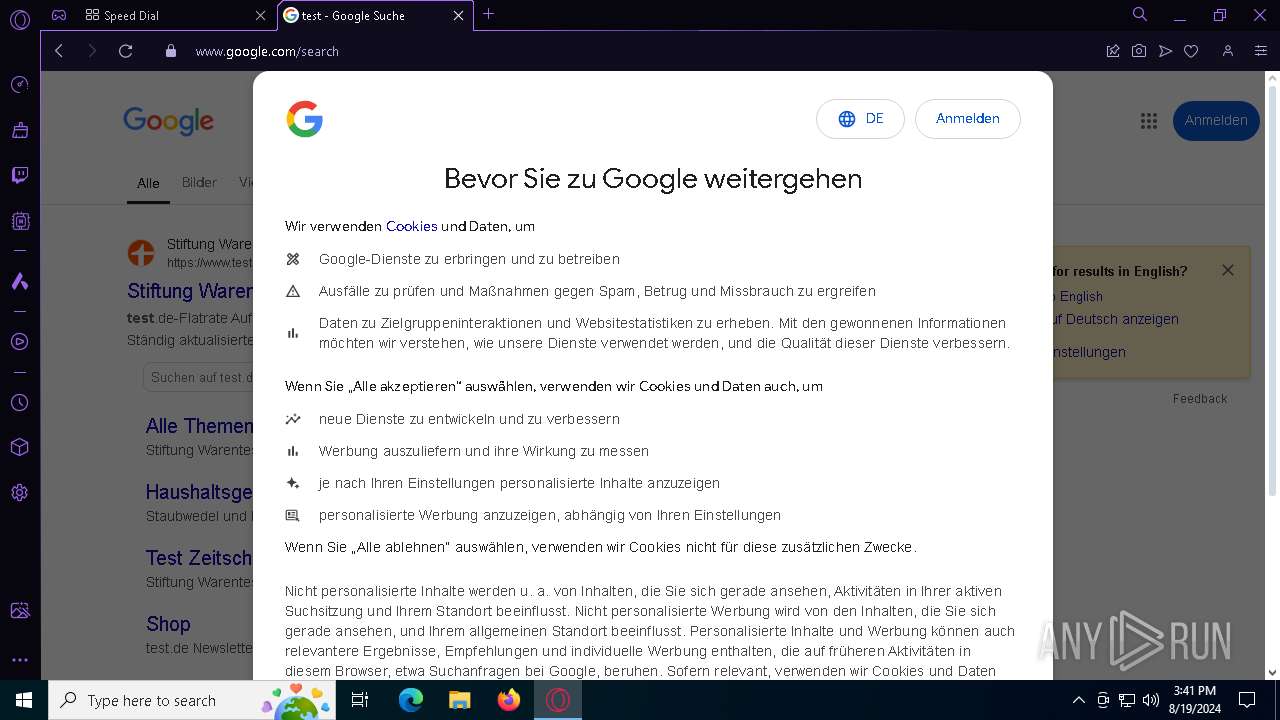
Task: Open Stiftung Warentest result title
Action: click(x=190, y=291)
